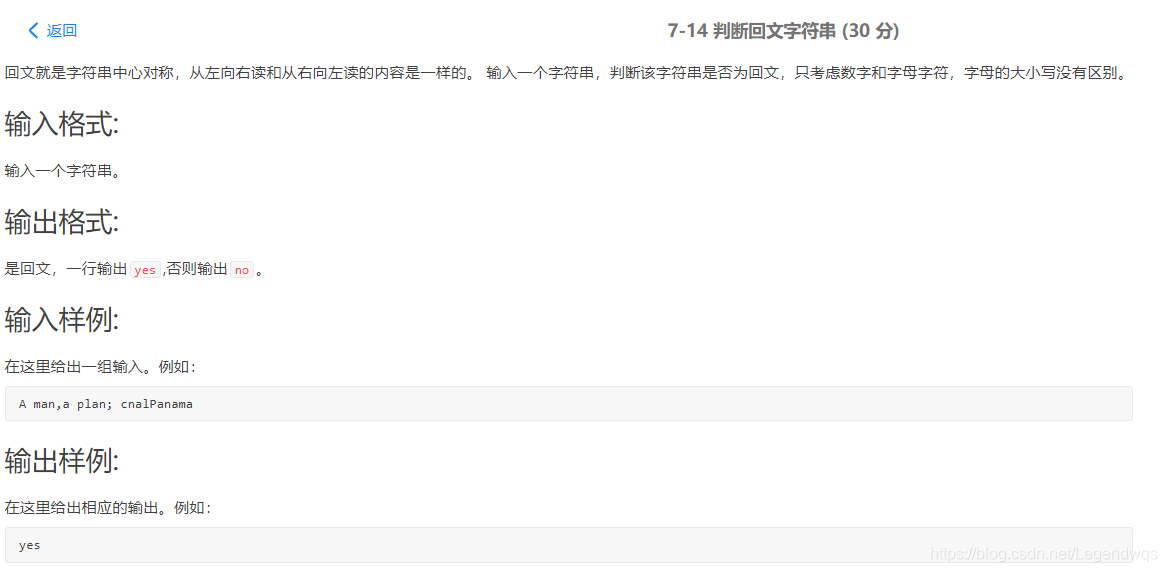Screen dimensions: 1167x572
Task: Click the inline yes code tag
Action: [145, 270]
